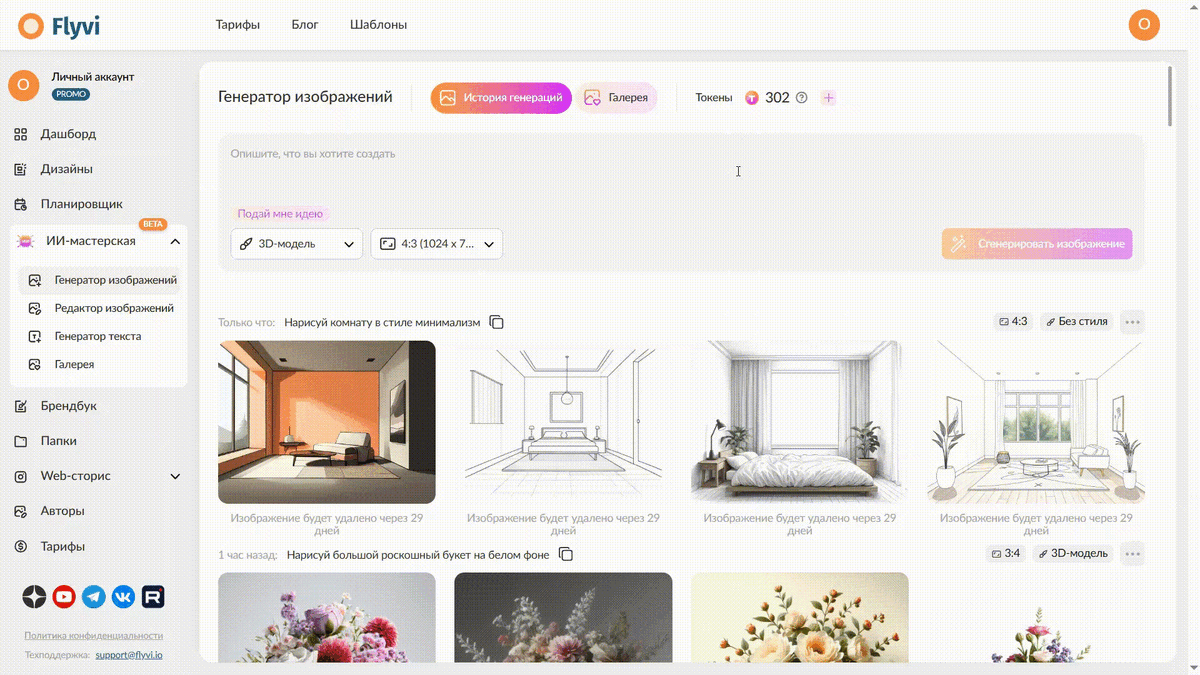
Task: Open the purple and red bouquet thumbnail
Action: click(x=327, y=617)
